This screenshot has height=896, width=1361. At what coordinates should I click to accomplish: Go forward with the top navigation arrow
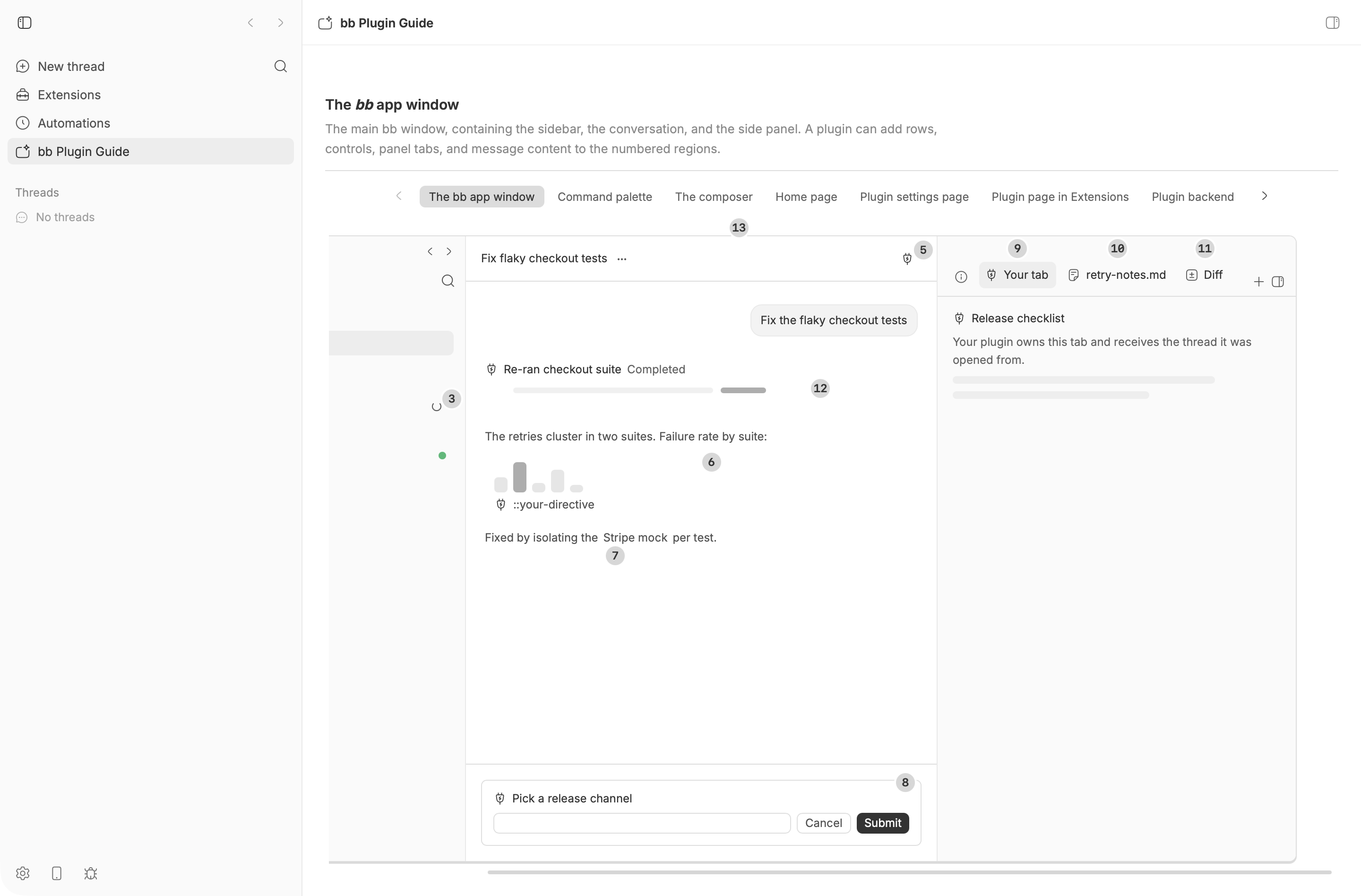point(280,23)
